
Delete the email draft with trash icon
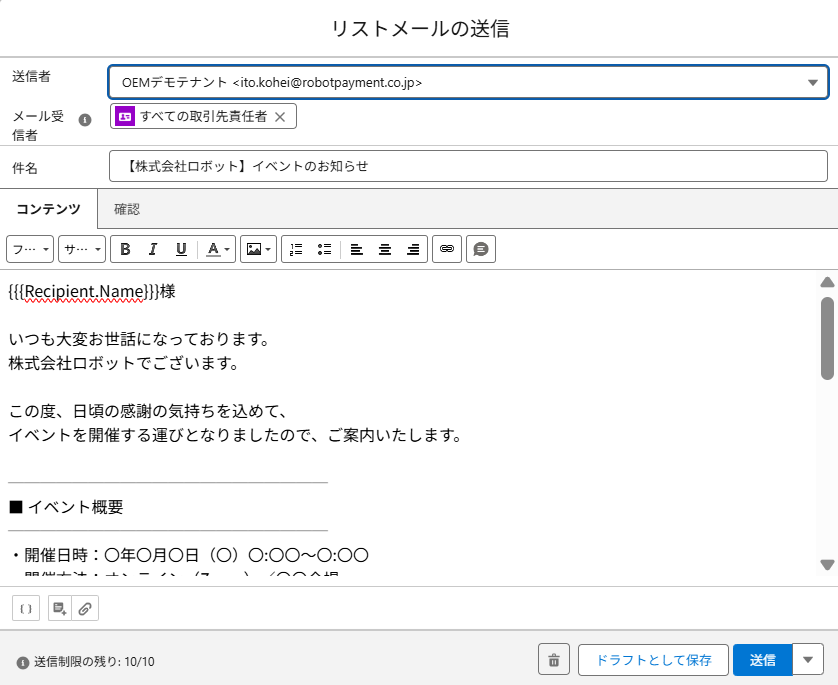click(x=554, y=660)
